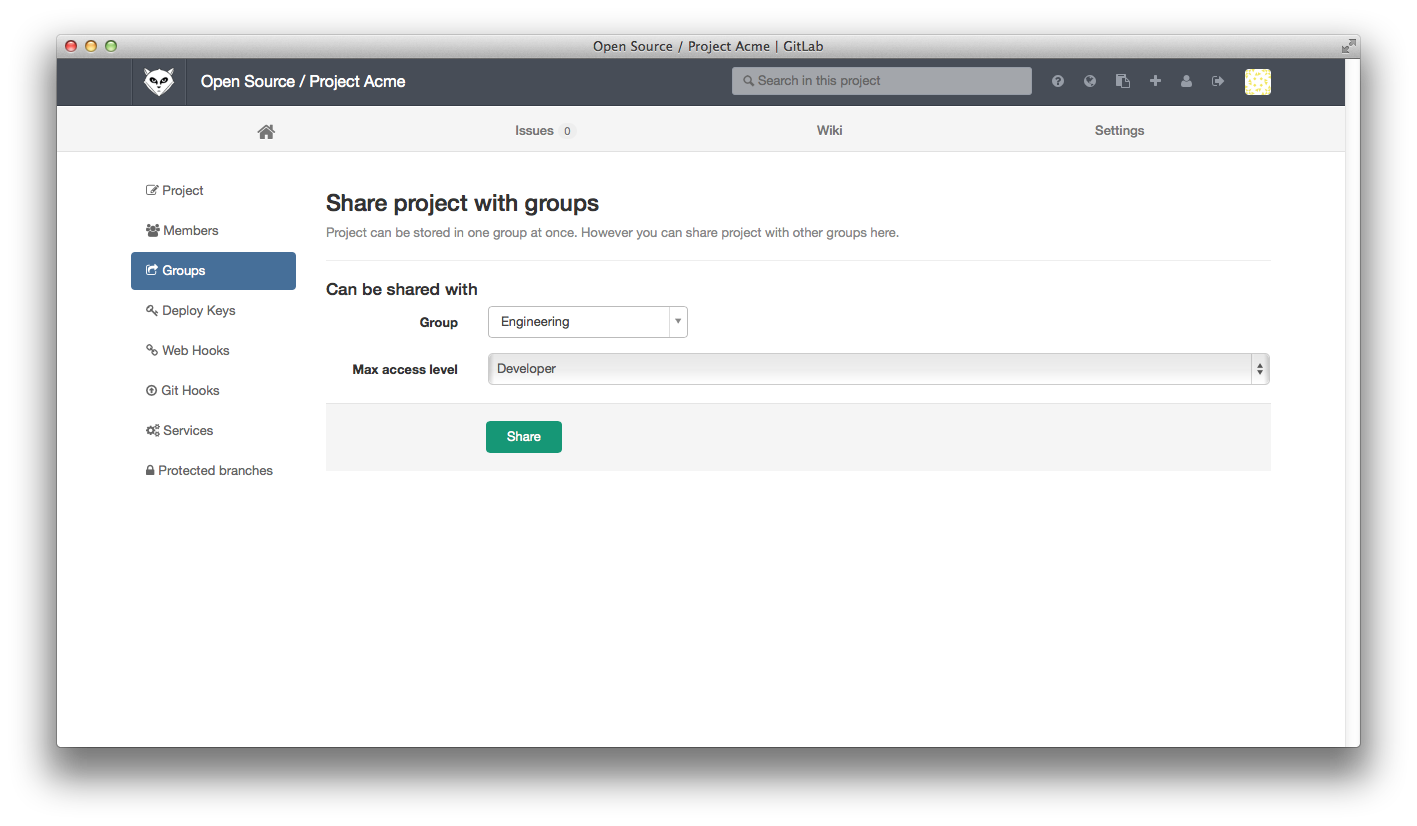
Task: Click the home icon in the navigation bar
Action: click(265, 130)
